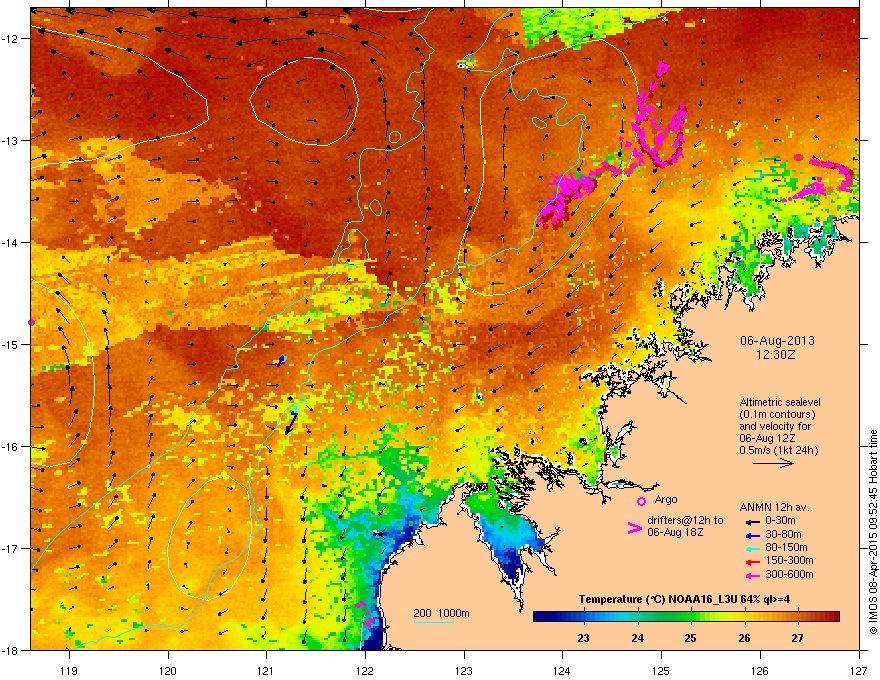Click the Temperature NOAA16_L3U colorbar title
The image size is (880, 680).
(x=684, y=599)
